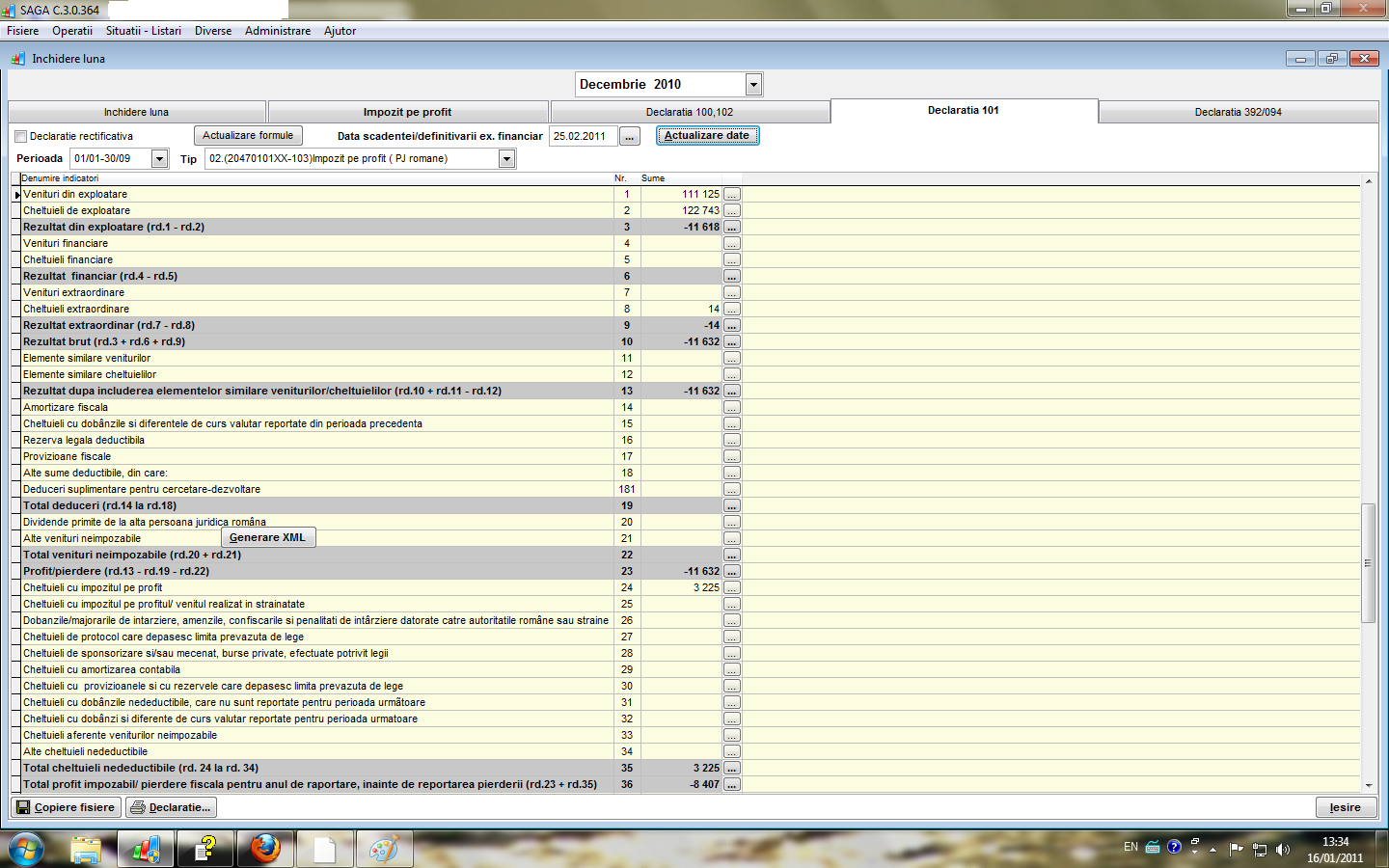Click Actualizare formule button
The height and width of the screenshot is (868, 1389).
point(248,135)
